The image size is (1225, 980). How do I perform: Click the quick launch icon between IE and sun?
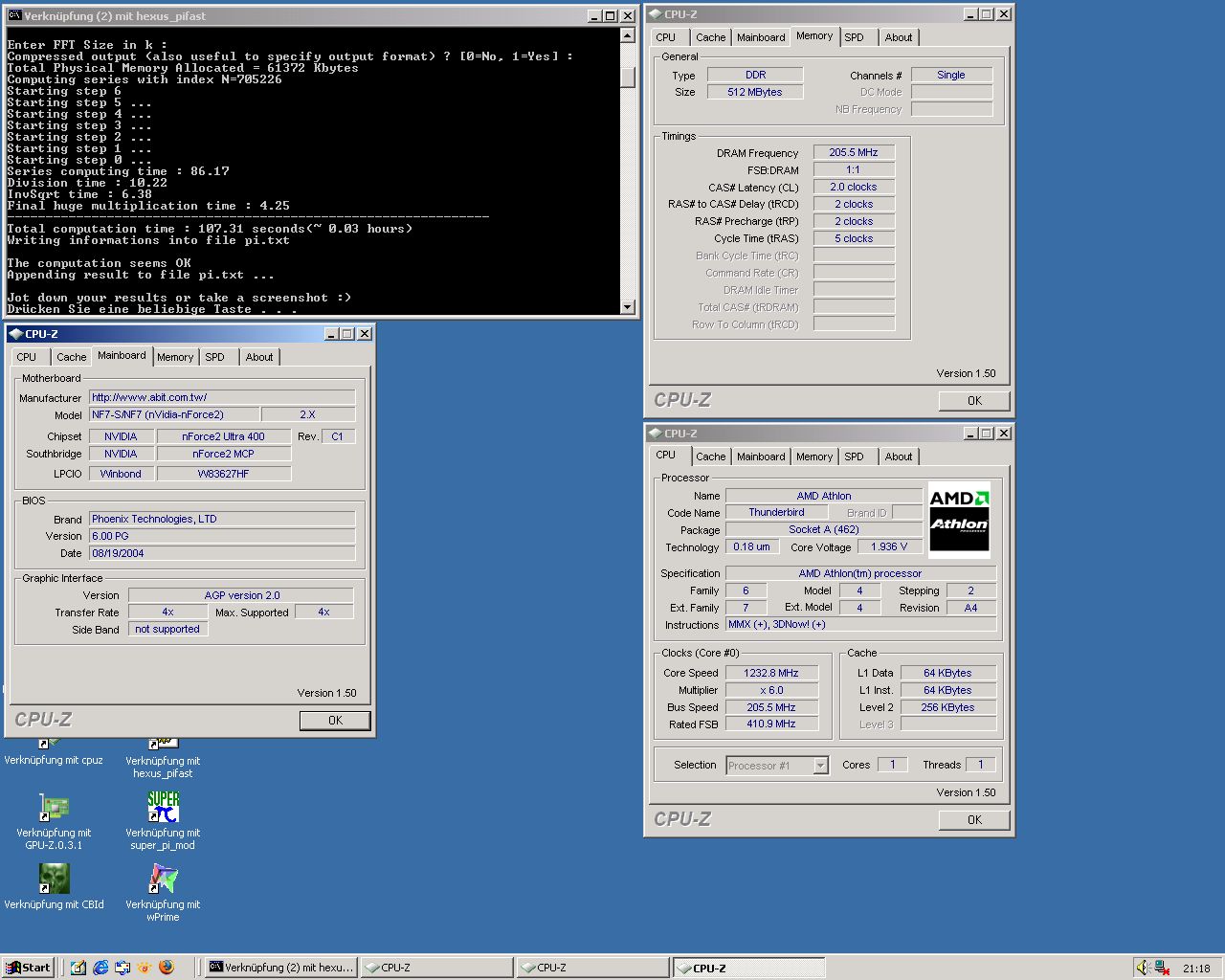(122, 968)
